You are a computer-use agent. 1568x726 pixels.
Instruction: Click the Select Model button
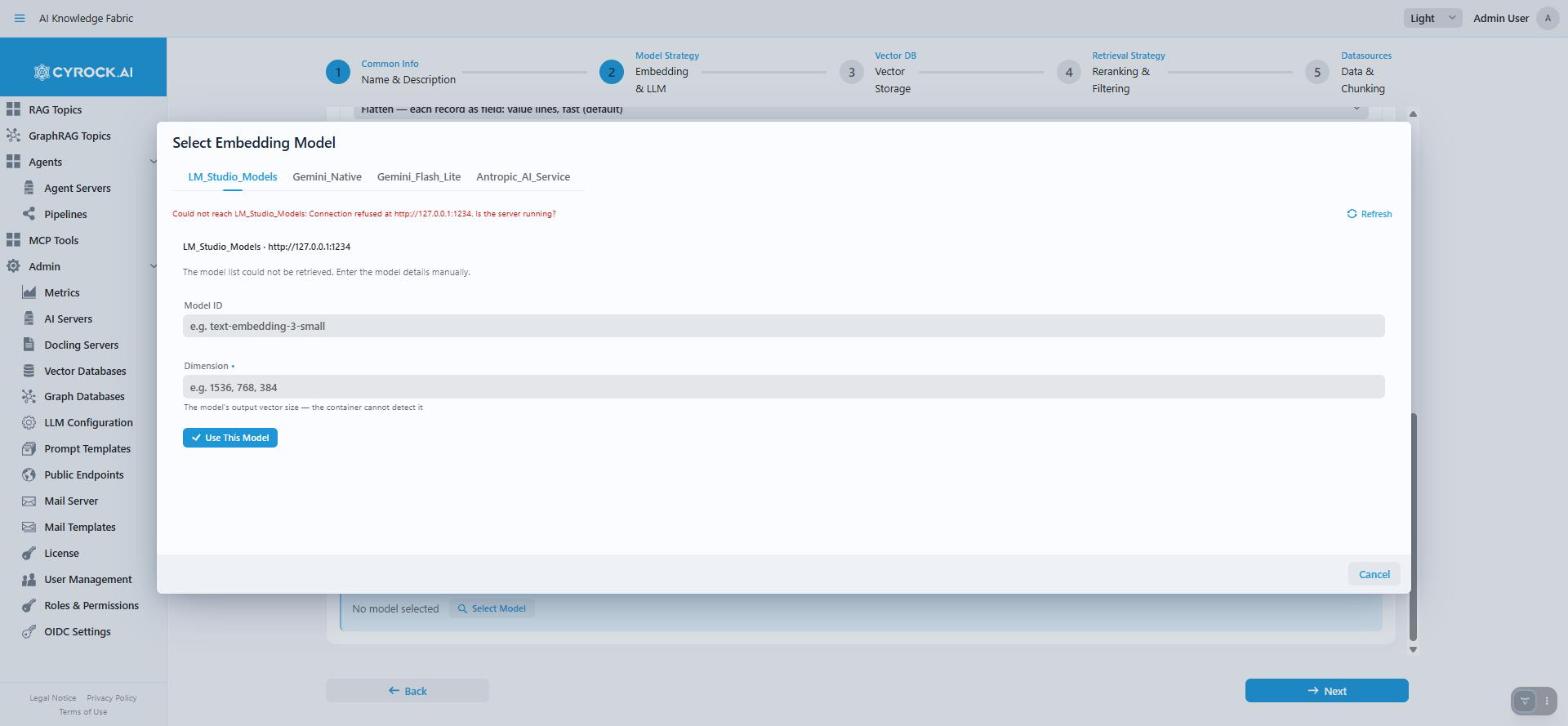pyautogui.click(x=491, y=608)
